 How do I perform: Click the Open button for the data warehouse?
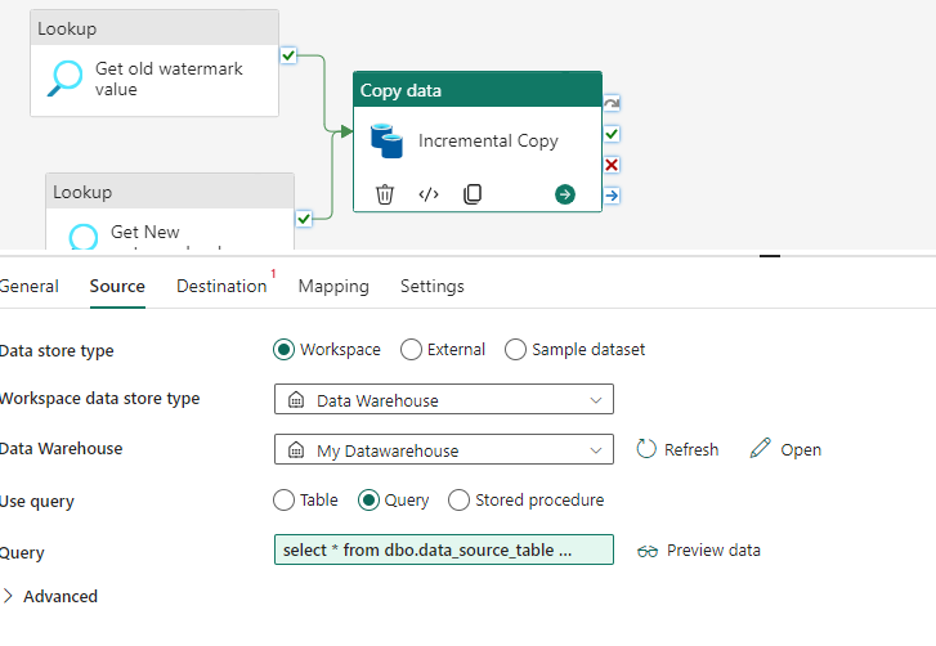click(x=786, y=449)
